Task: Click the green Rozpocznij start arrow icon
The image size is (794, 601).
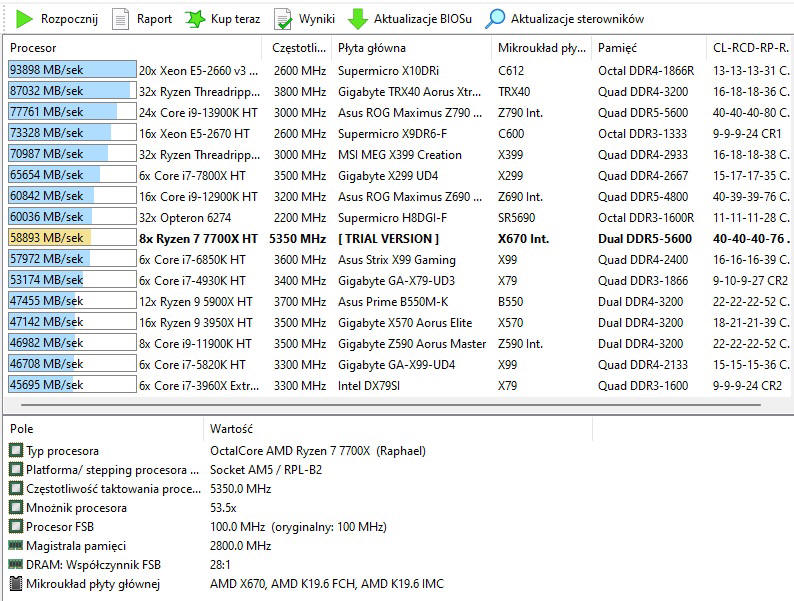Action: [24, 19]
